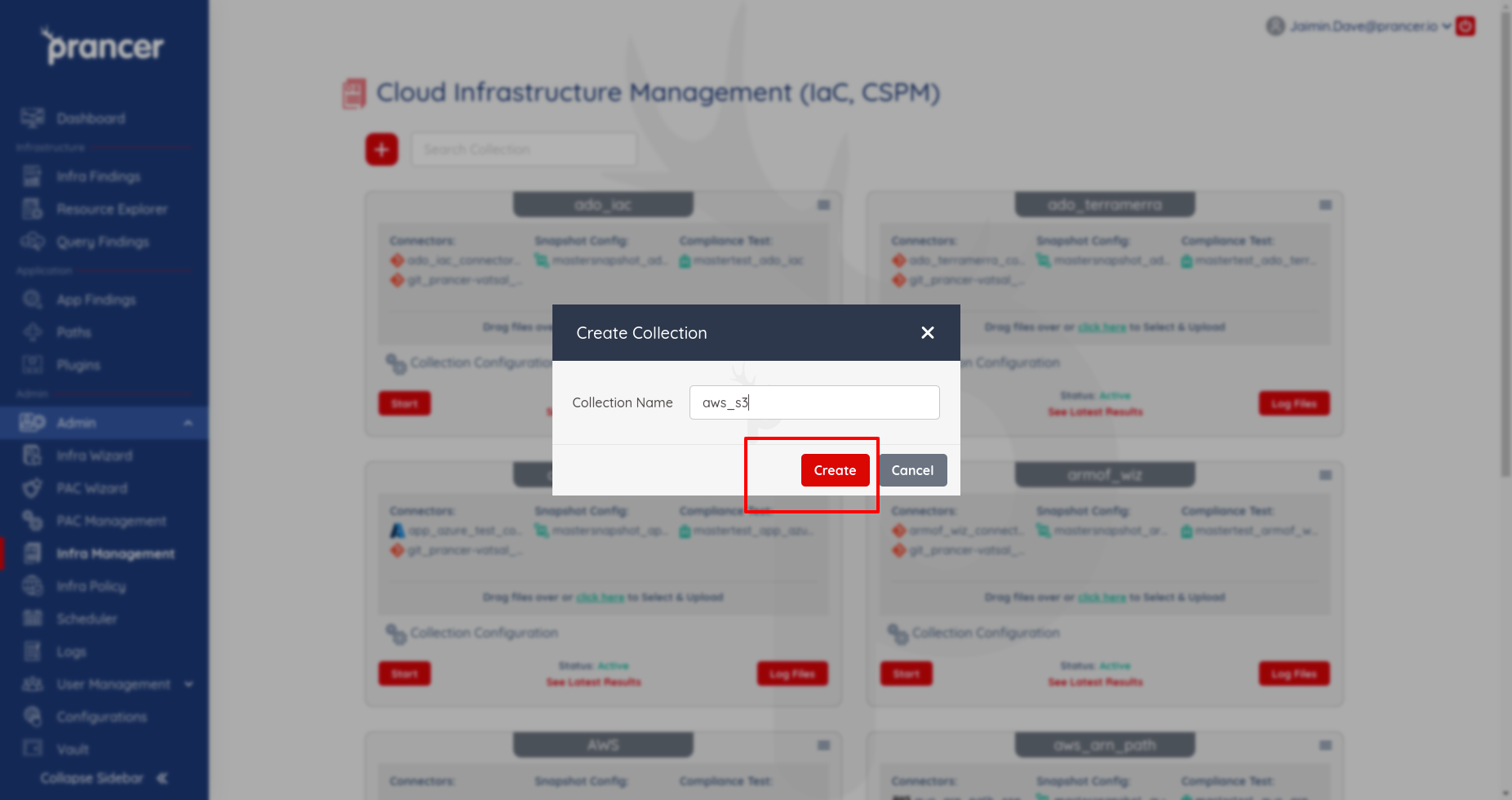Collapse the Admin section chevron
Viewport: 1512px width, 800px height.
click(x=188, y=423)
